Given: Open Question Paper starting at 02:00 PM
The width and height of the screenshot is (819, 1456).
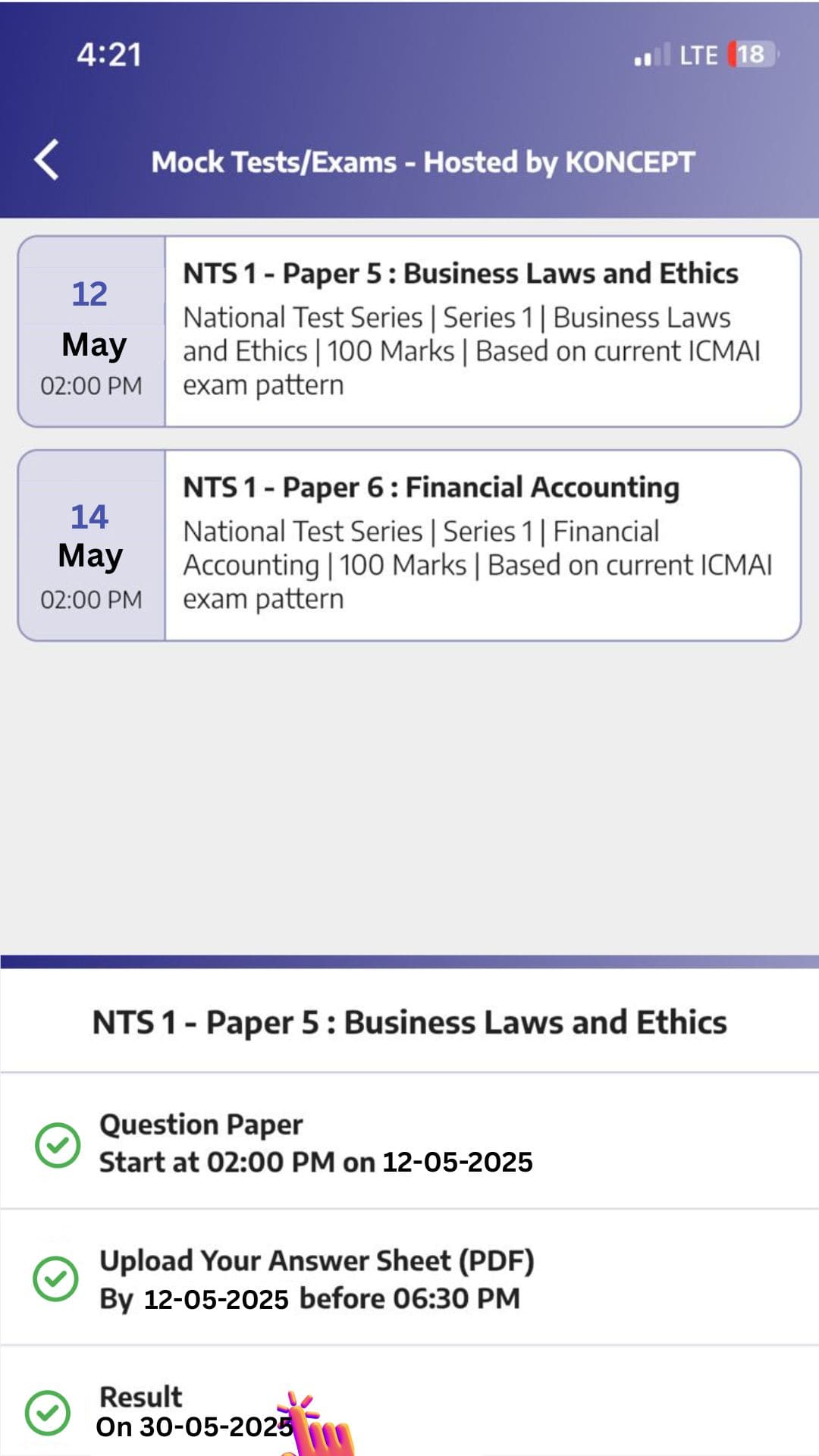Looking at the screenshot, I should click(315, 1144).
